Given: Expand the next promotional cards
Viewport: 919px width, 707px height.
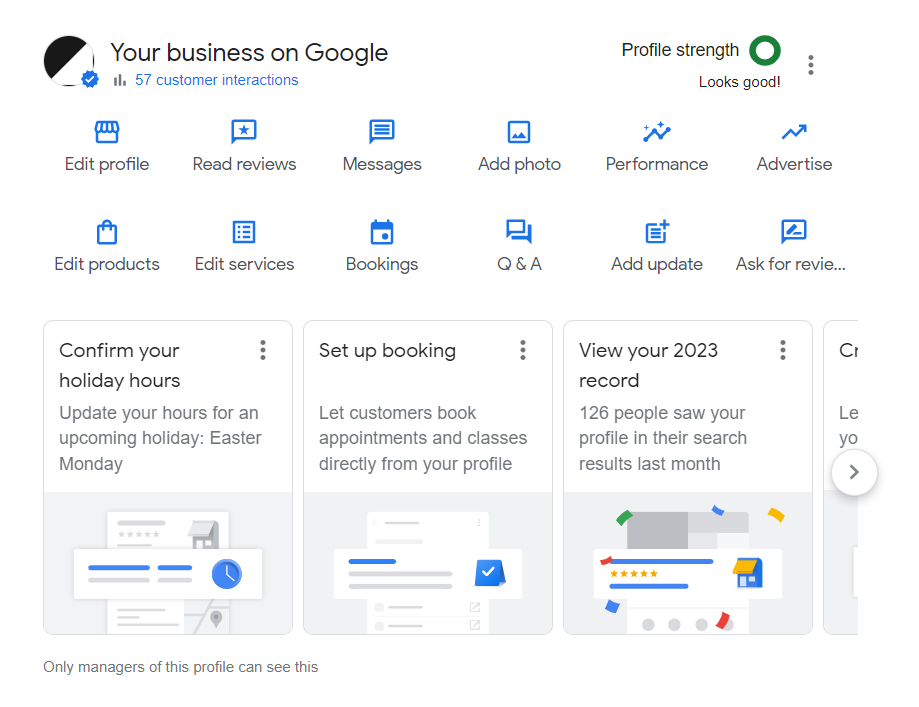Looking at the screenshot, I should pyautogui.click(x=854, y=472).
